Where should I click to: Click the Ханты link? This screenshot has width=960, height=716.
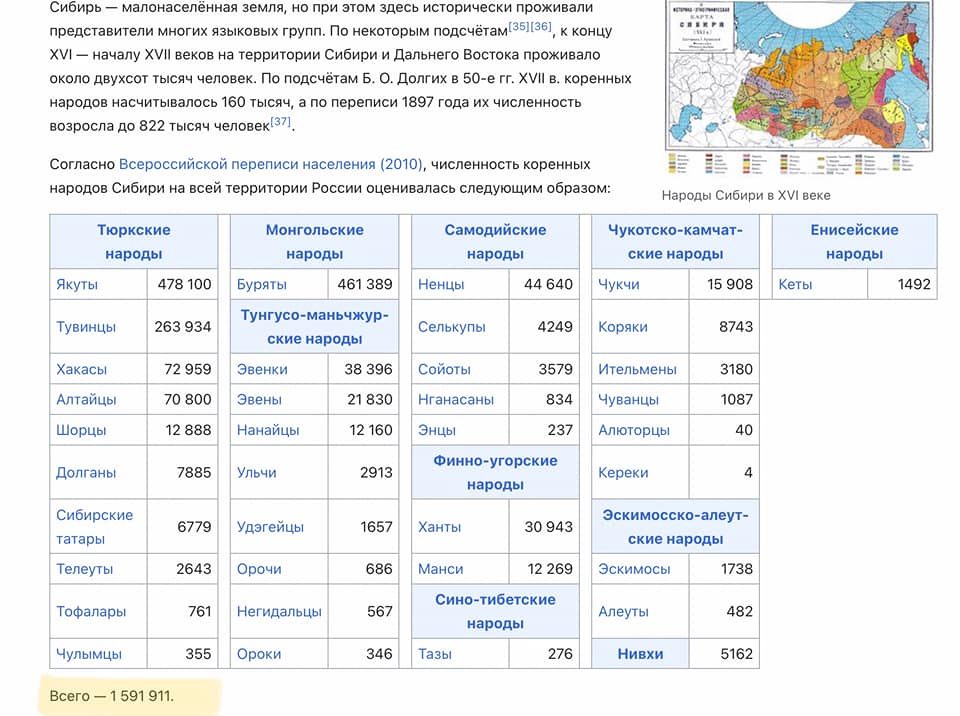(x=440, y=527)
